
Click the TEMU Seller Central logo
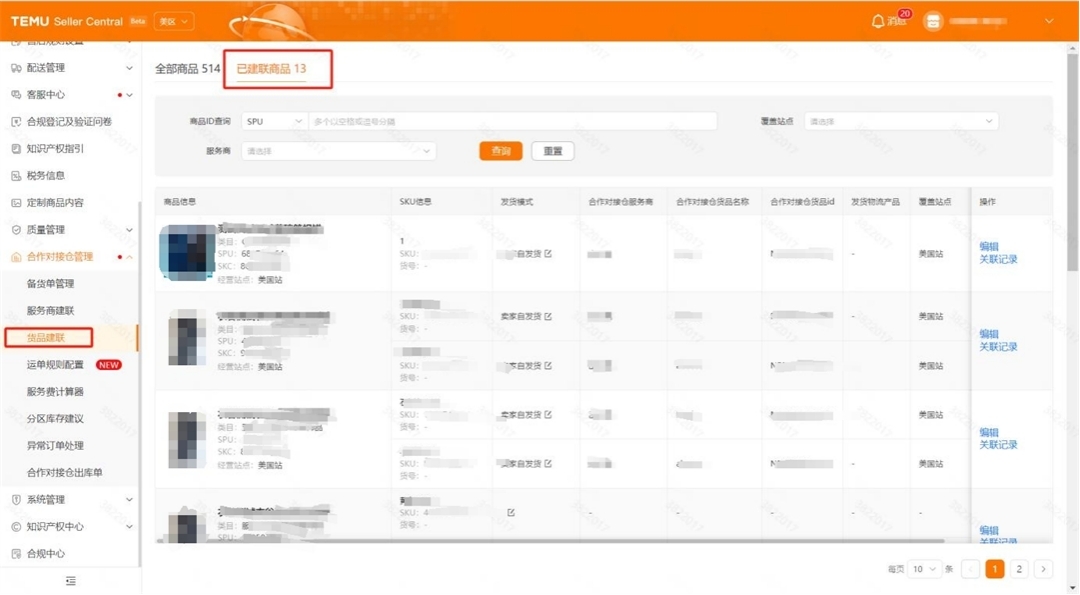click(66, 21)
